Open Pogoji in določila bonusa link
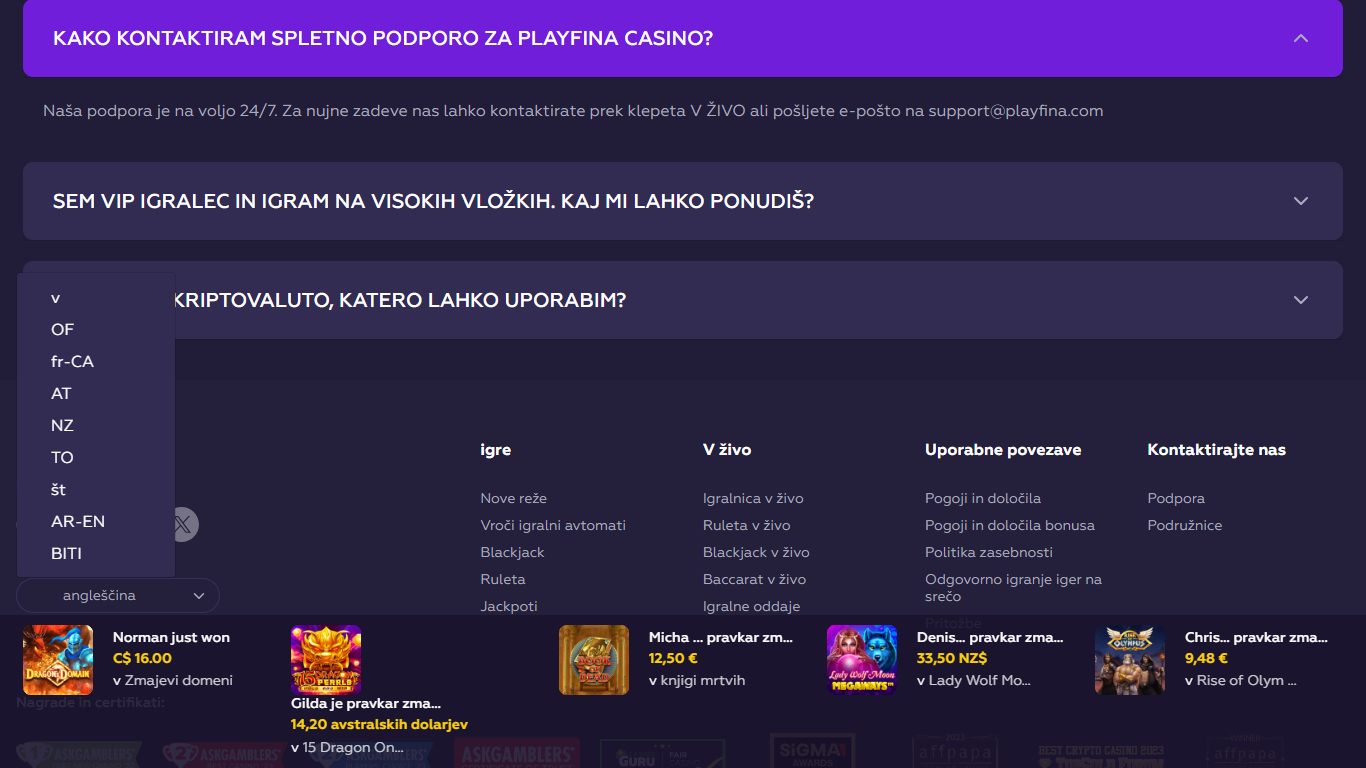Viewport: 1366px width, 768px height. (x=1010, y=525)
